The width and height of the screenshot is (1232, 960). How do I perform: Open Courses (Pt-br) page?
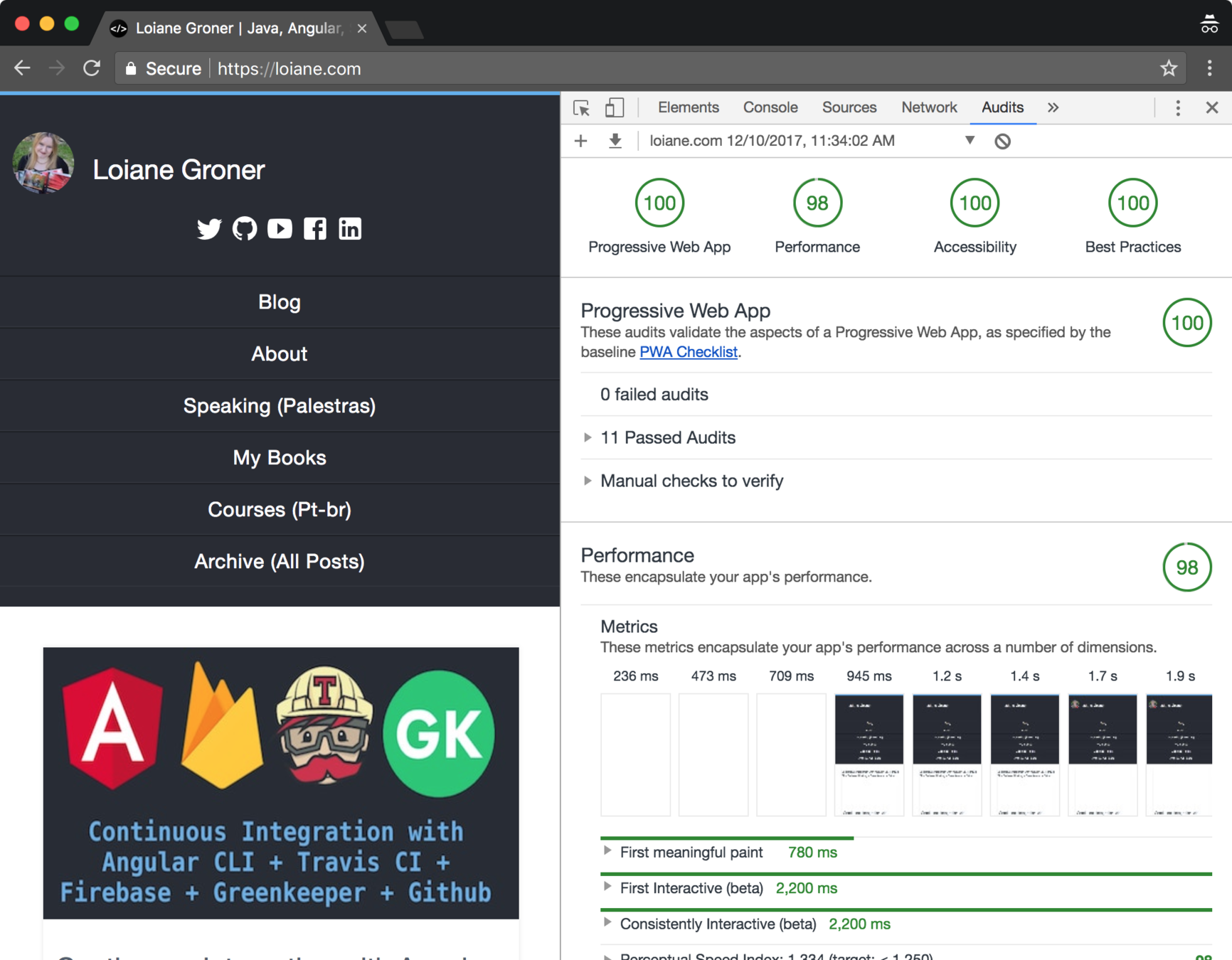pos(280,510)
